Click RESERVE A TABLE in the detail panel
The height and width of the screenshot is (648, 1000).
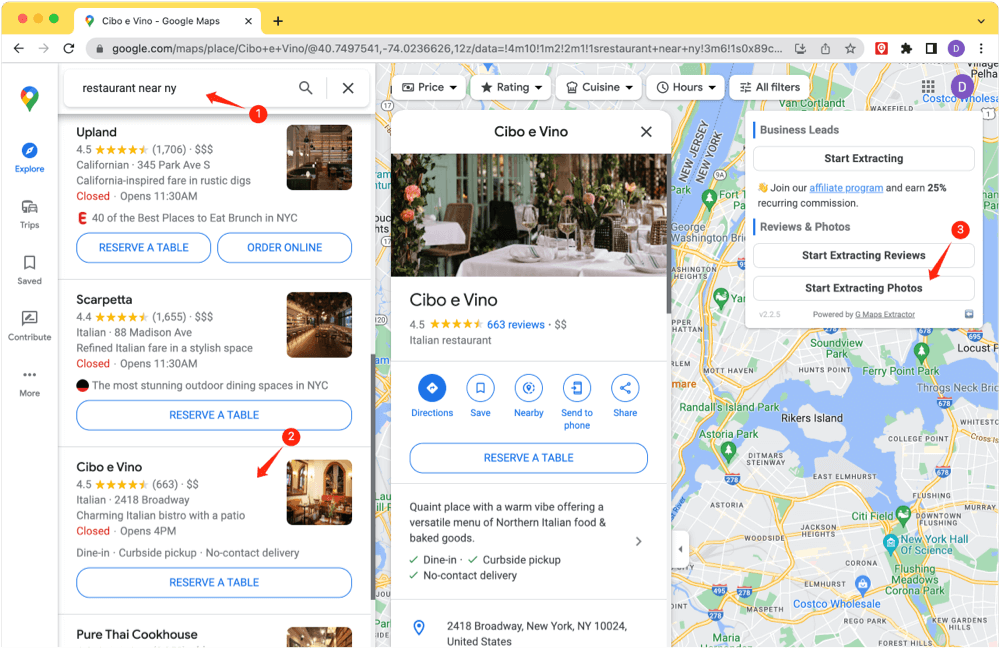[529, 458]
